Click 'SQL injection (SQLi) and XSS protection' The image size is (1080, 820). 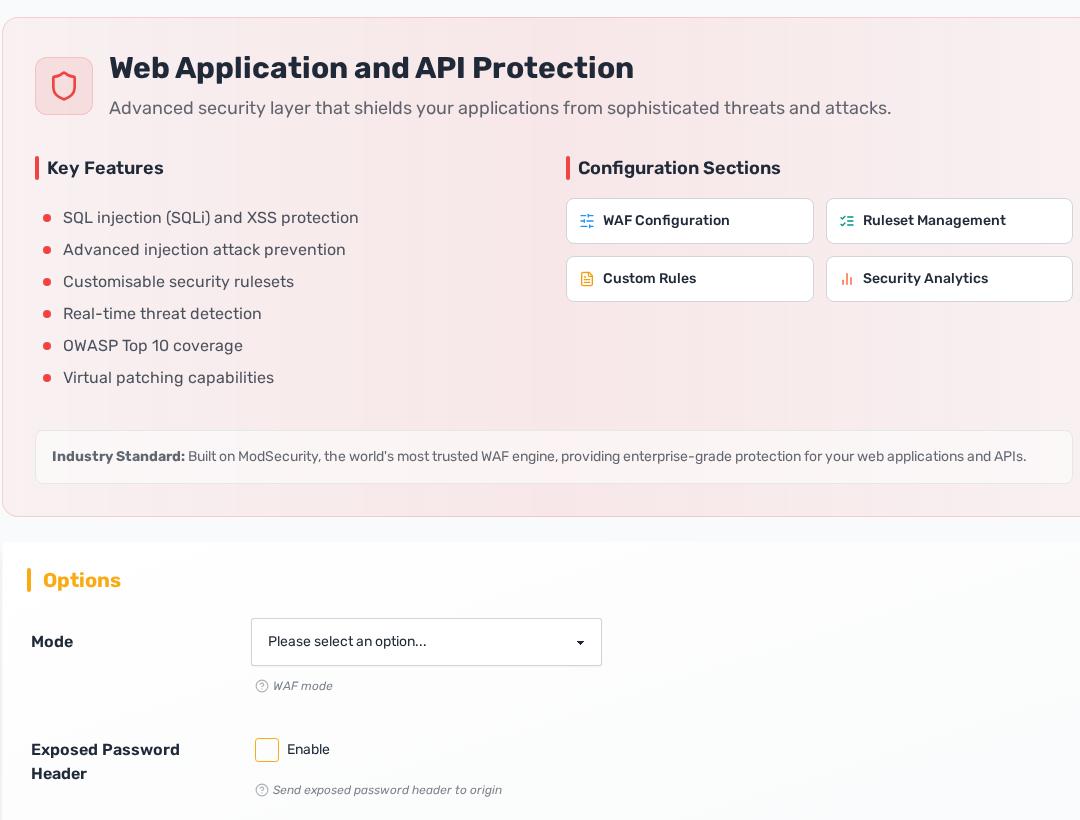point(211,218)
